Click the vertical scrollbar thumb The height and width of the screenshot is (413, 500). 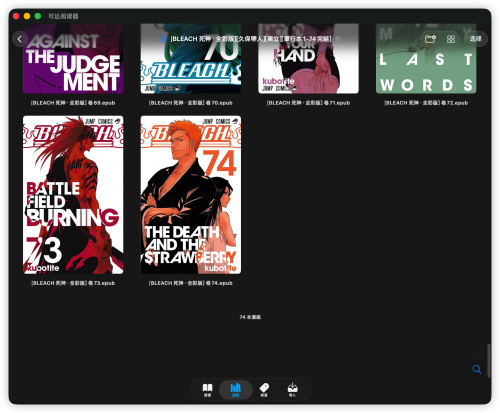pos(489,361)
